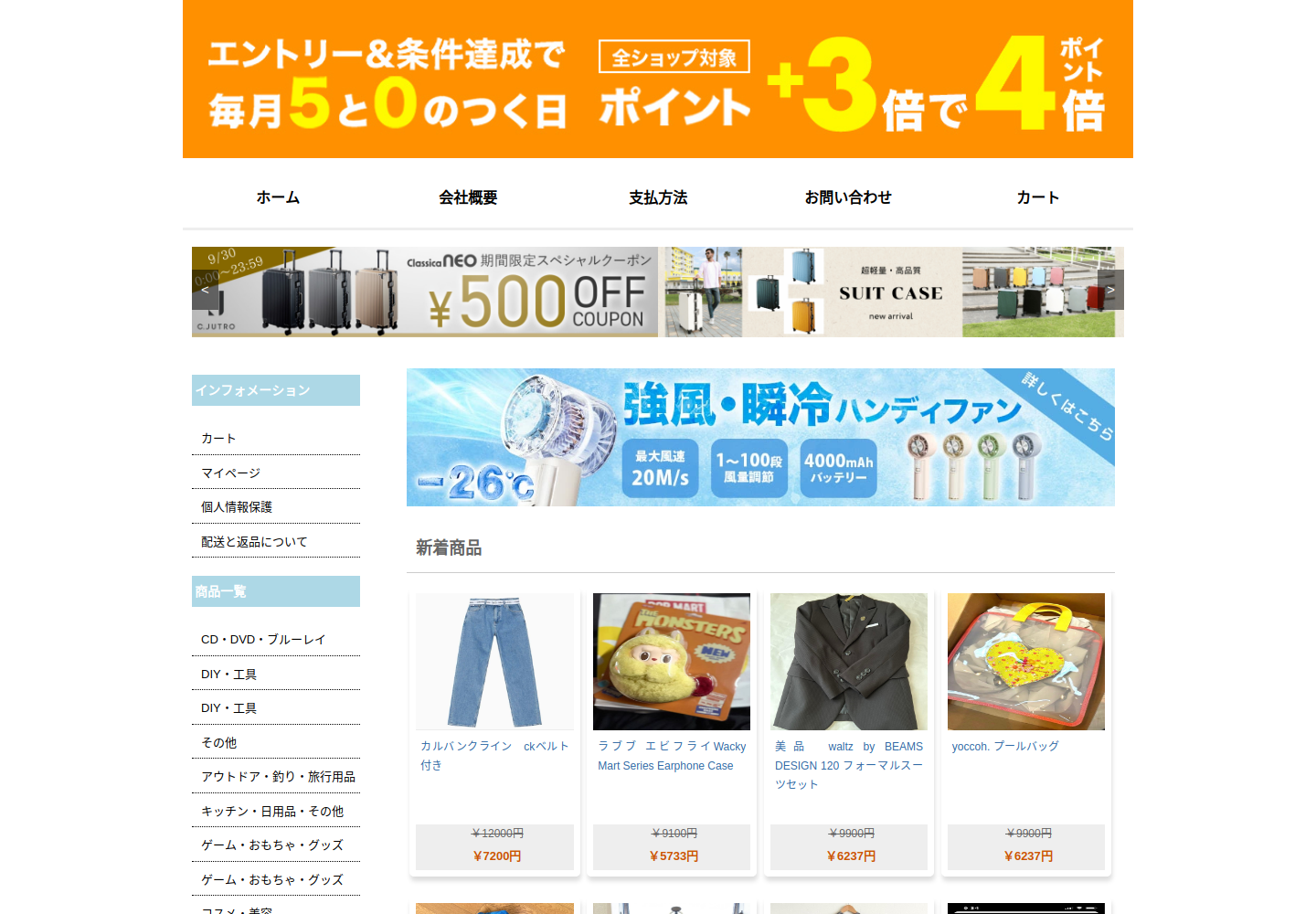Image resolution: width=1316 pixels, height=914 pixels.
Task: Click the 商品一覧 sidebar heading
Action: click(276, 591)
